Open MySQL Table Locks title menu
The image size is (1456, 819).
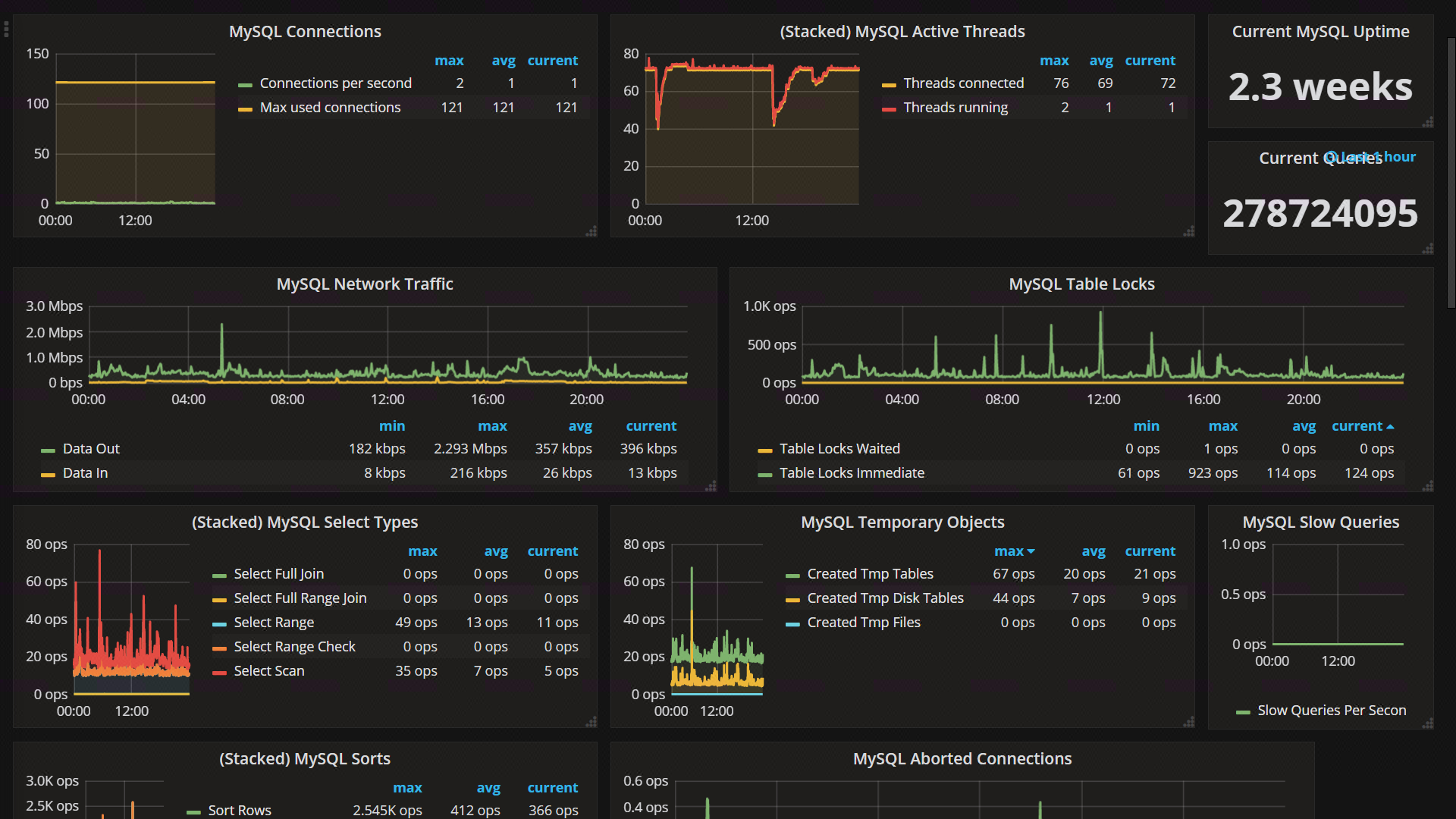tap(1081, 284)
